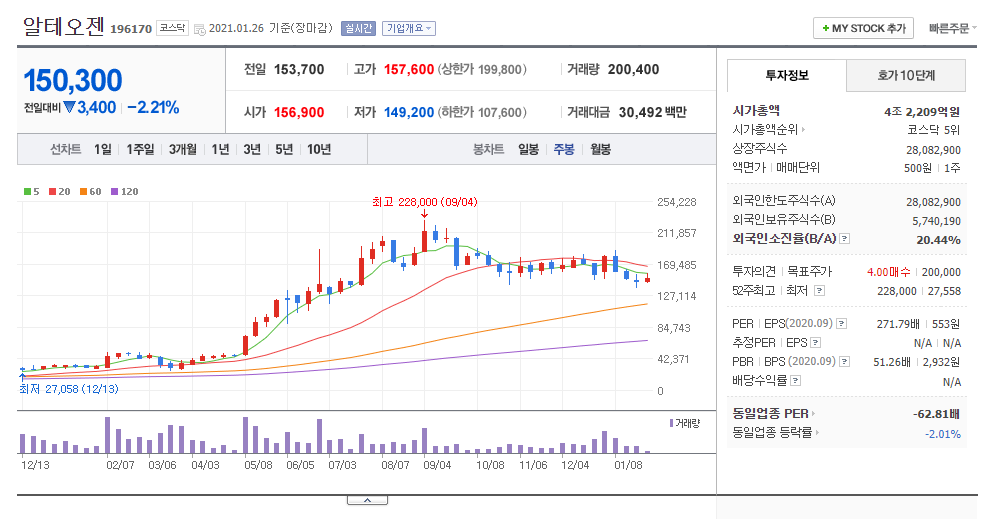Click the 실시간 badge button
995x519 pixels.
point(359,29)
